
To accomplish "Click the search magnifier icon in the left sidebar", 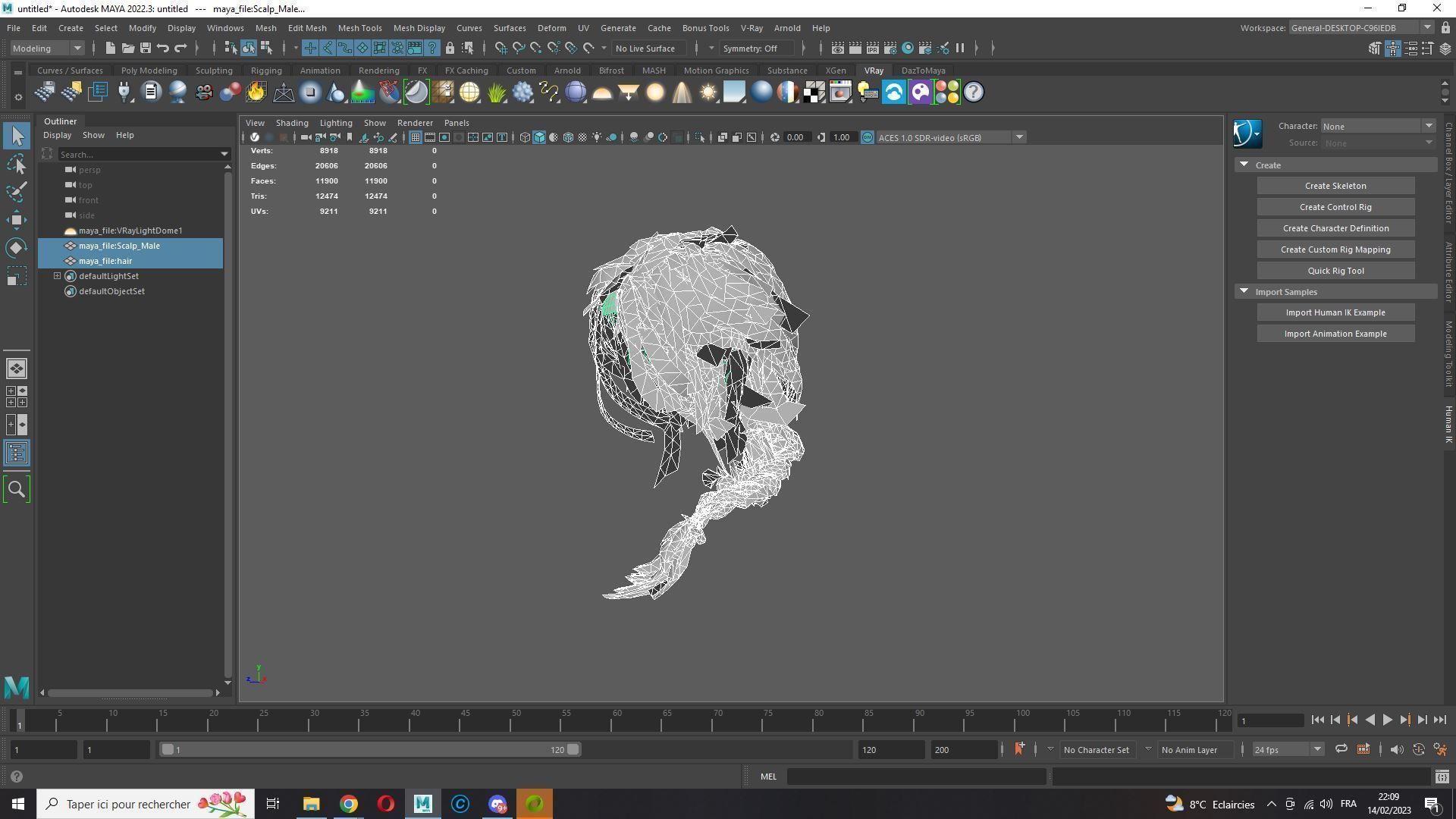I will pos(17,490).
